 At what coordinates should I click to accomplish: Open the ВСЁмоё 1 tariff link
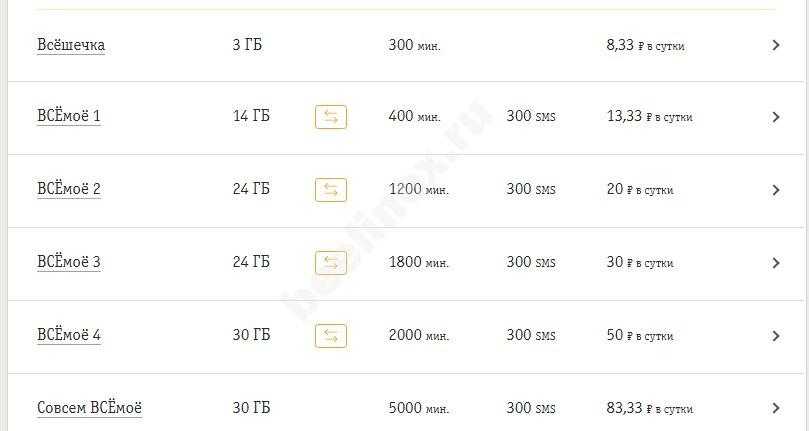point(69,116)
